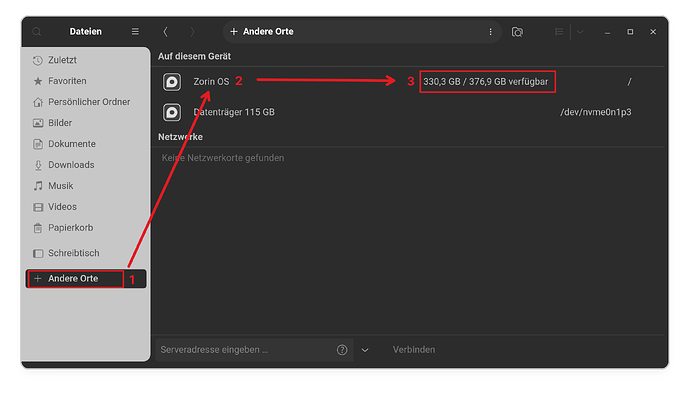This screenshot has width=690, height=394.
Task: Open the three-dot menu in path bar
Action: point(490,32)
